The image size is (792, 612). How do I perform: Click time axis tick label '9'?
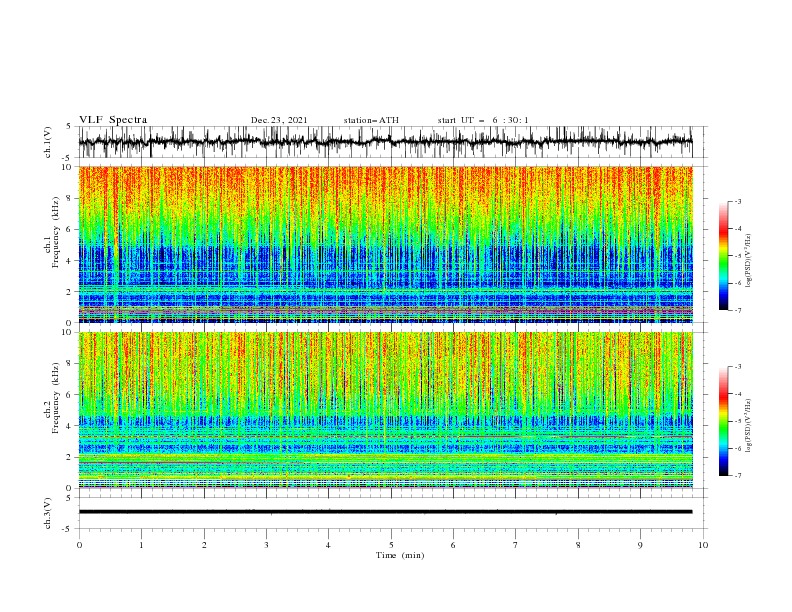click(640, 545)
